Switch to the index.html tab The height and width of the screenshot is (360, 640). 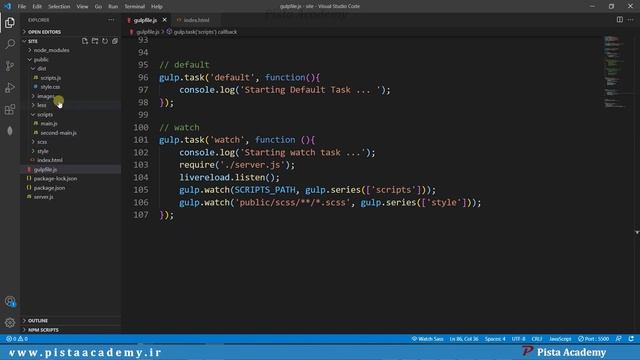point(196,20)
